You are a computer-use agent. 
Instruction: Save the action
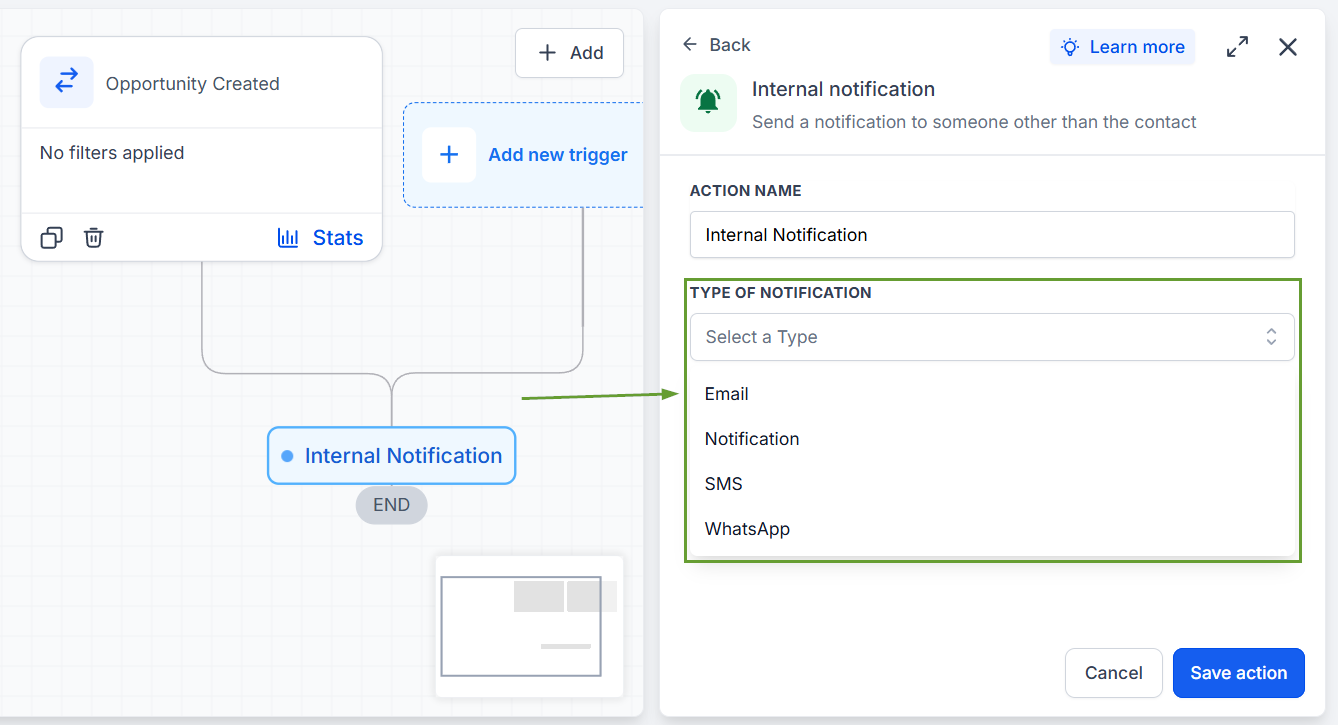click(x=1239, y=673)
